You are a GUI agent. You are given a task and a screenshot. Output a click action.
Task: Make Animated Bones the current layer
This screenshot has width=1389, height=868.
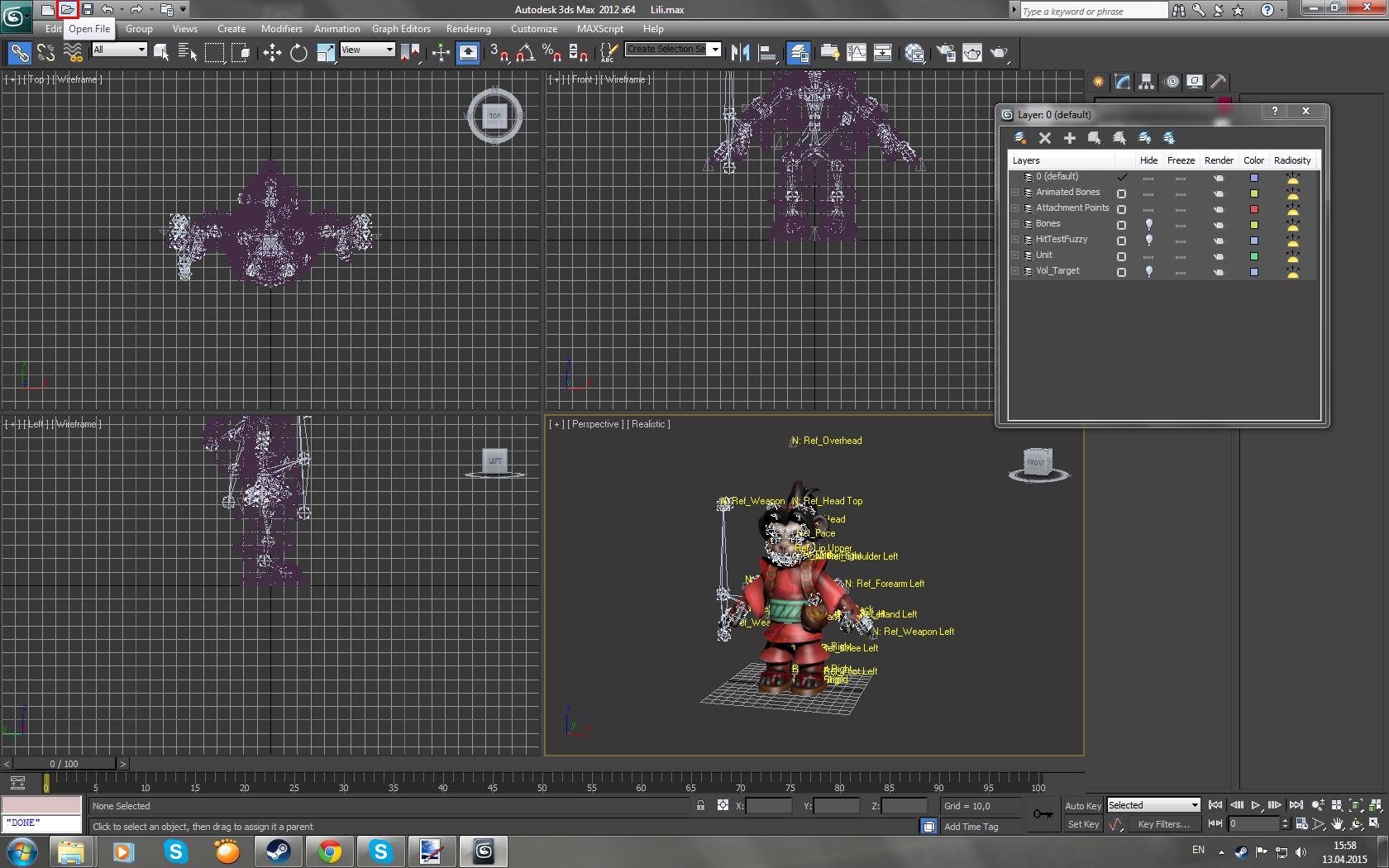pyautogui.click(x=1121, y=193)
